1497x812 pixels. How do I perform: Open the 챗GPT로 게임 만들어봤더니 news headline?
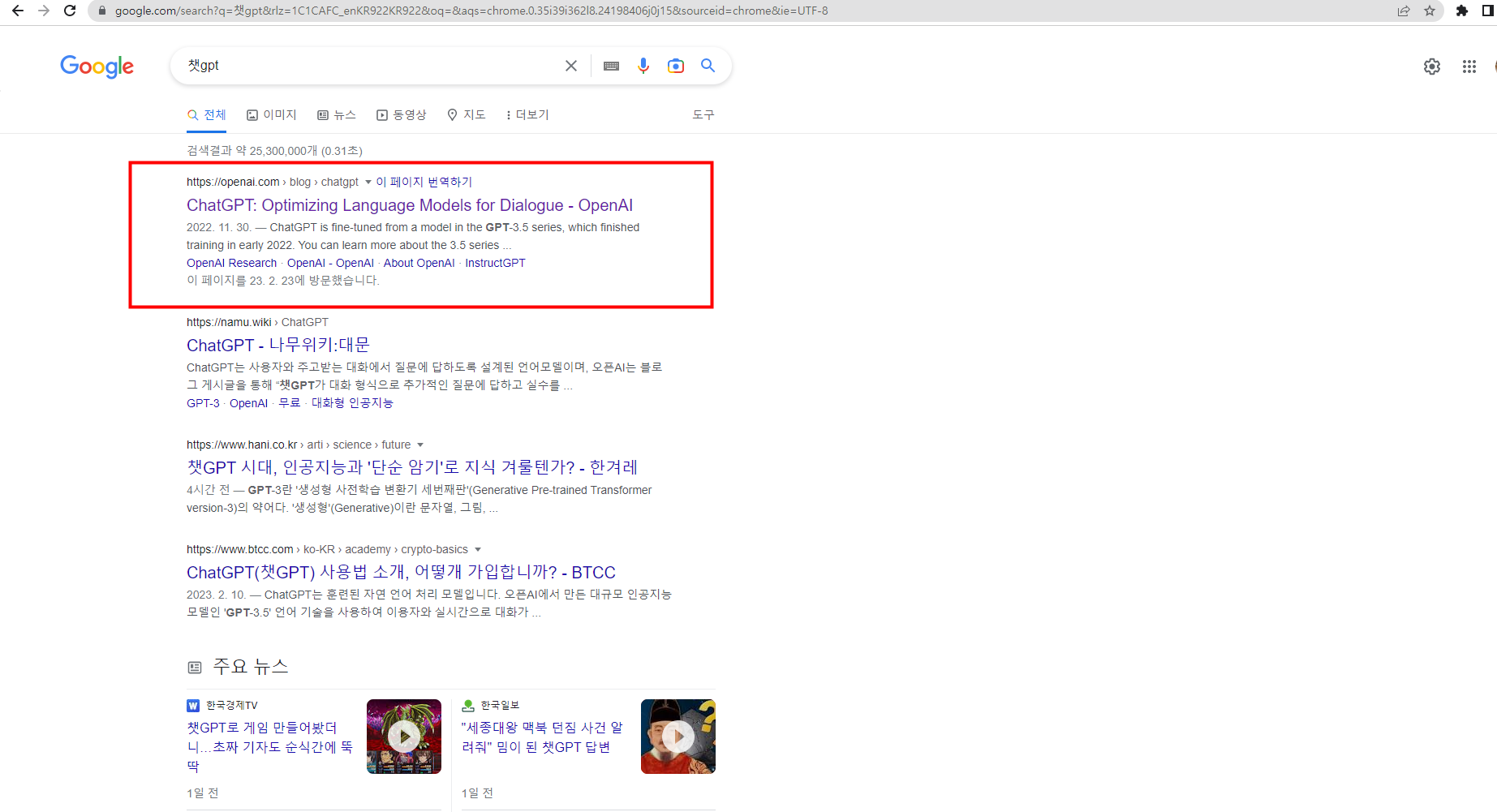pyautogui.click(x=270, y=746)
